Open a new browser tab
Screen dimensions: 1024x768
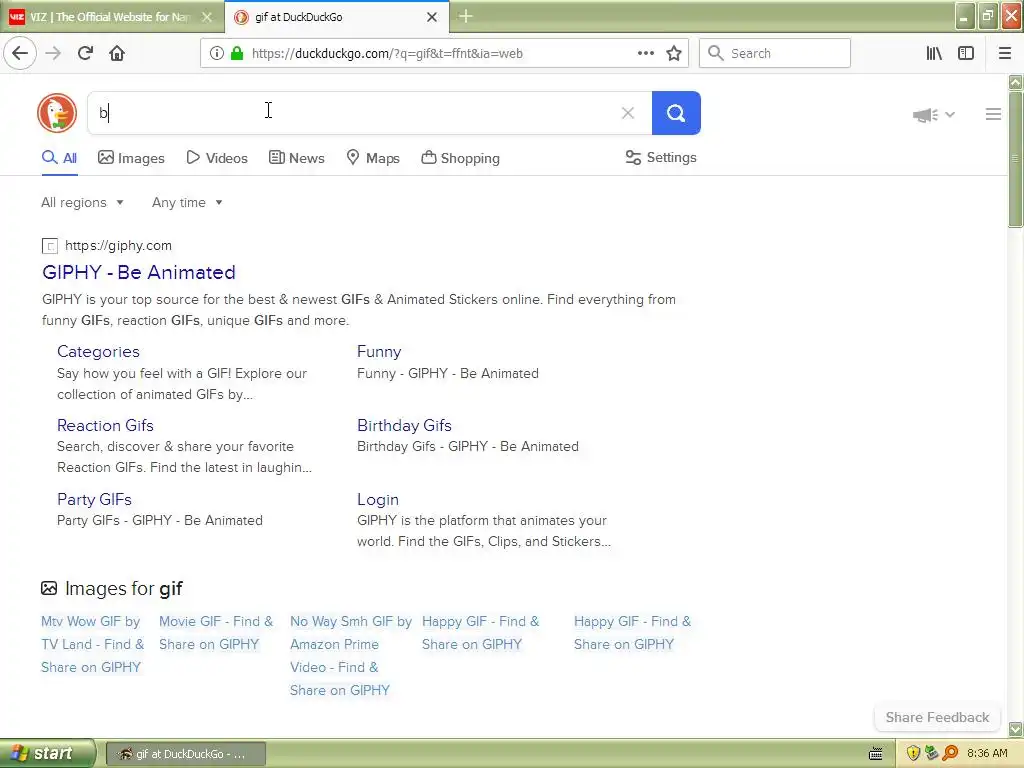pos(466,16)
